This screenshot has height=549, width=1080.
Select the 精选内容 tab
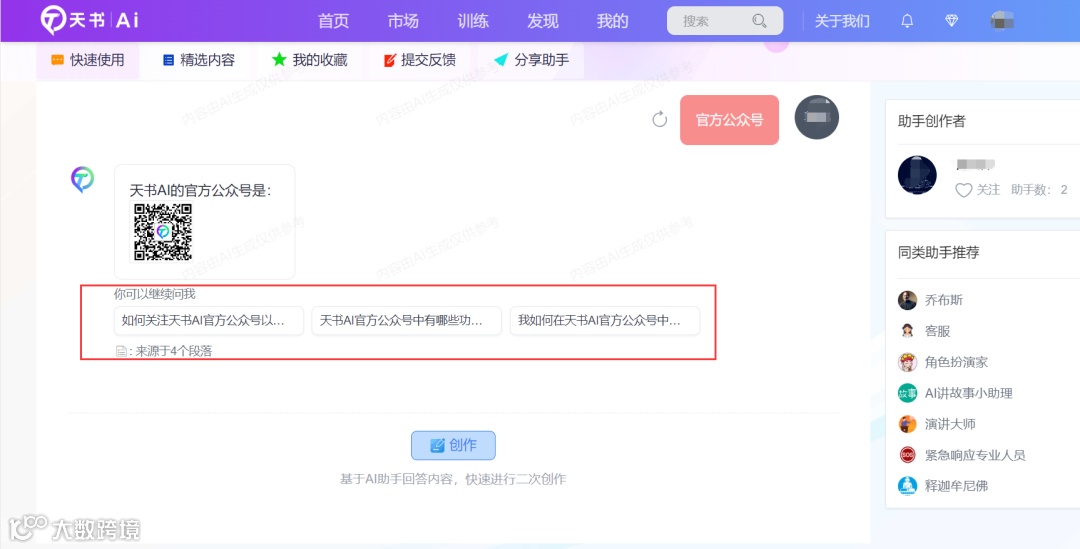pyautogui.click(x=198, y=60)
